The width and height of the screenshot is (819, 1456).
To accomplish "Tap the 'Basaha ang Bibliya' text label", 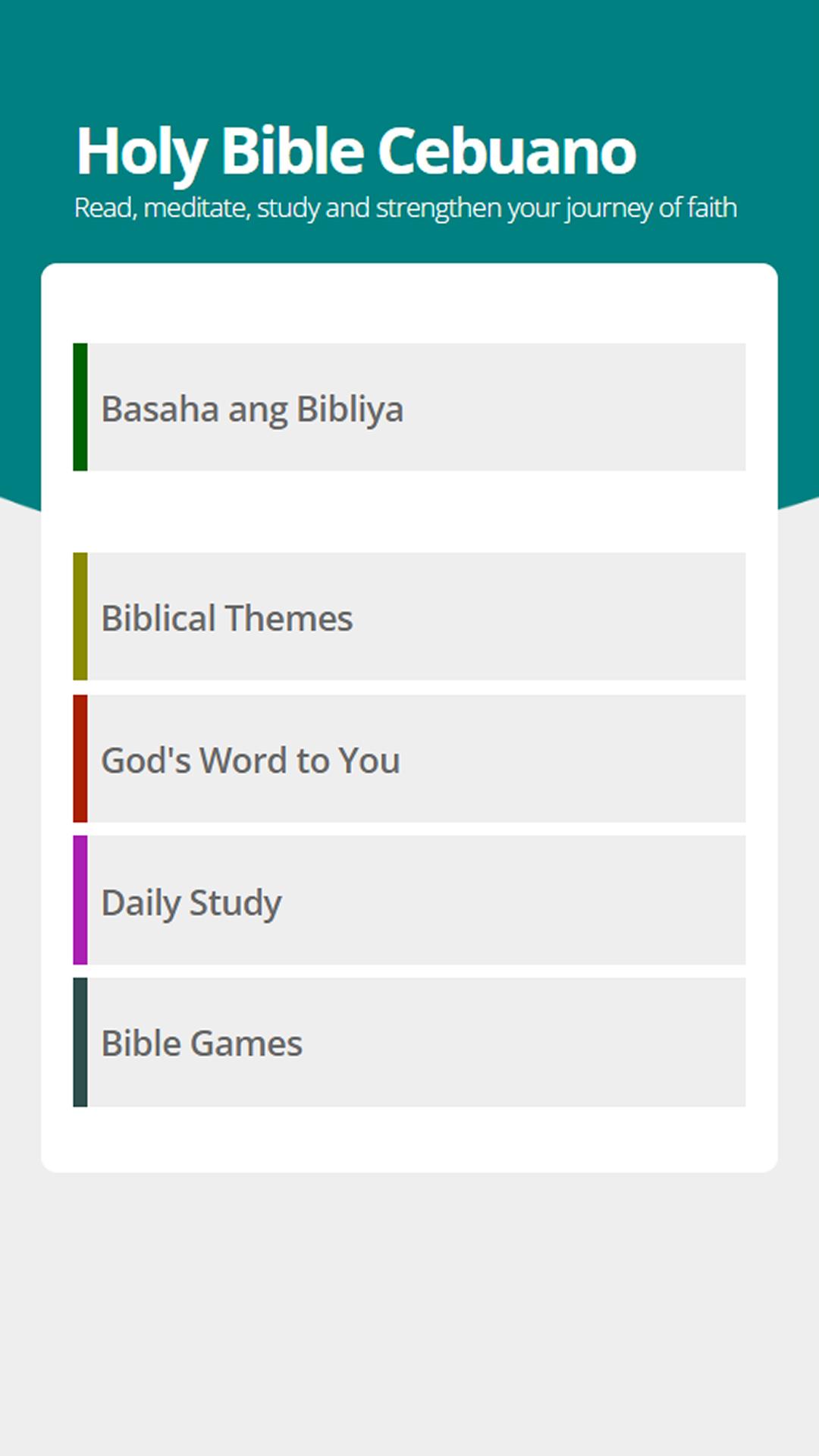I will tap(253, 409).
